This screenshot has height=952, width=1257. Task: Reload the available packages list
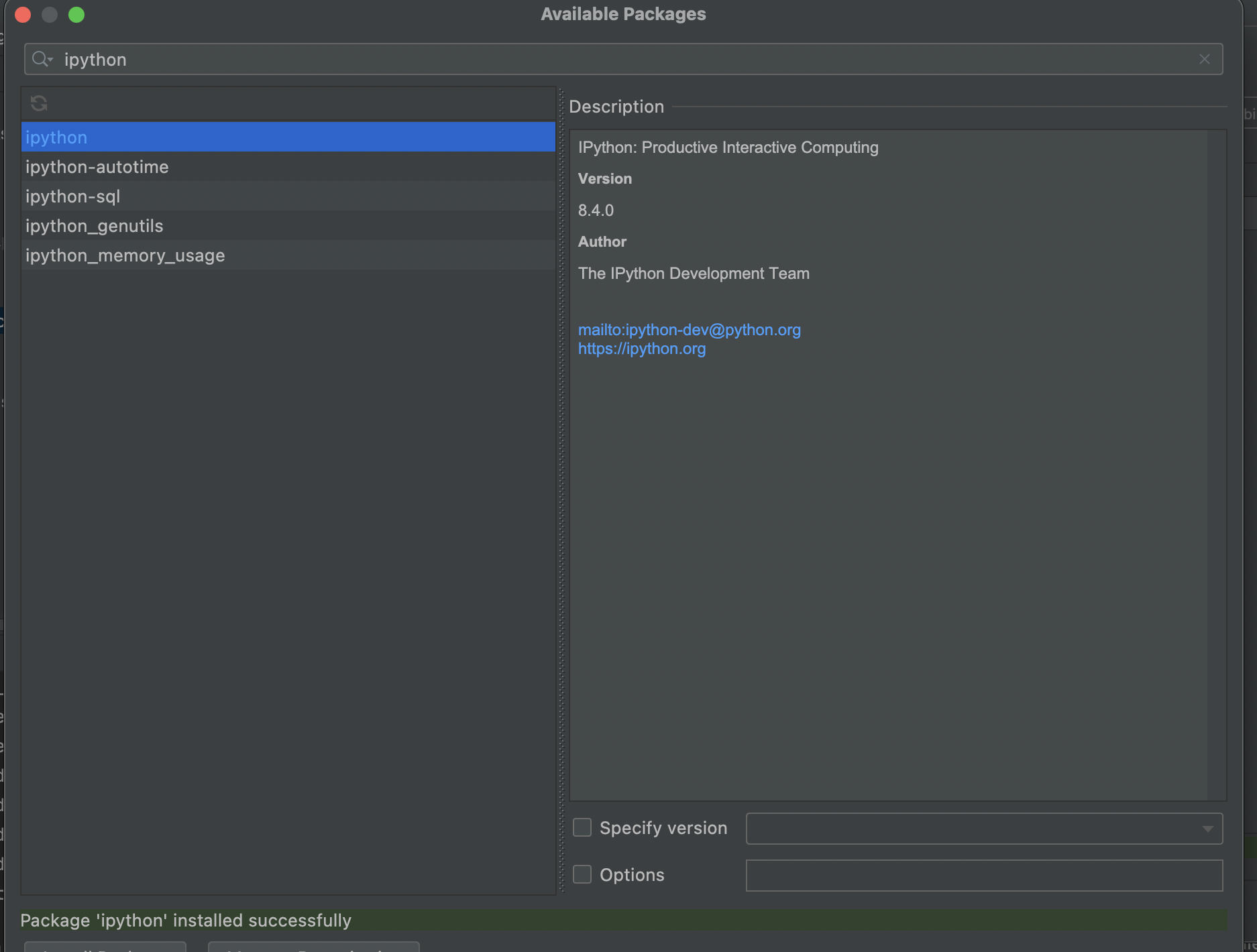[x=39, y=103]
